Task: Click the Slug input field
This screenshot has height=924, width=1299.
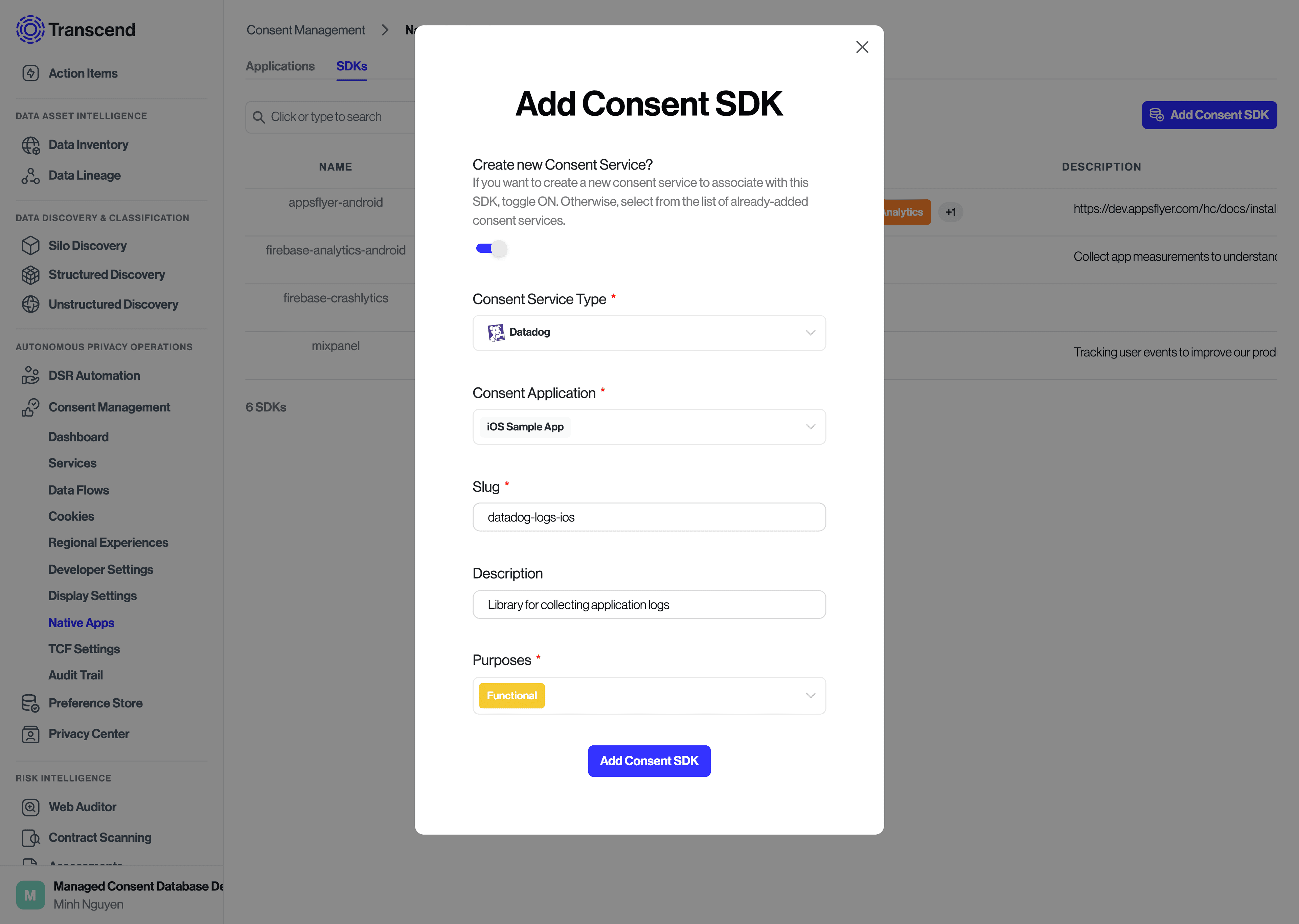Action: pyautogui.click(x=649, y=517)
